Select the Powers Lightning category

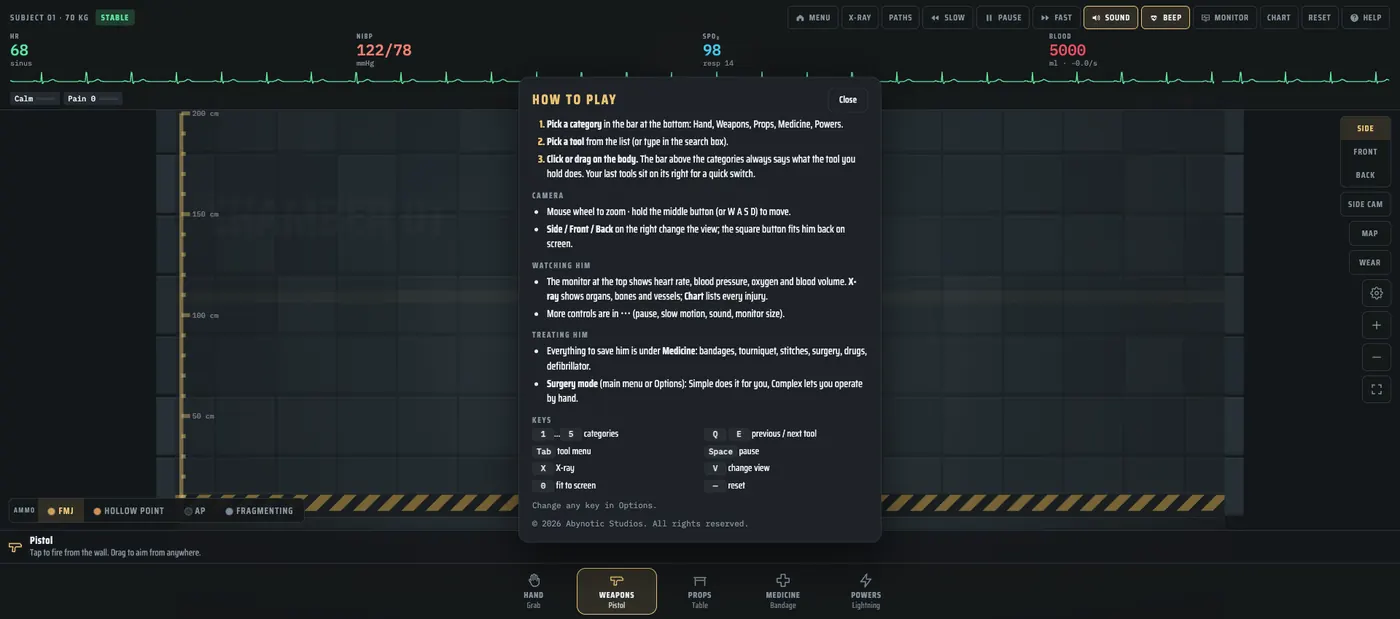pos(866,591)
